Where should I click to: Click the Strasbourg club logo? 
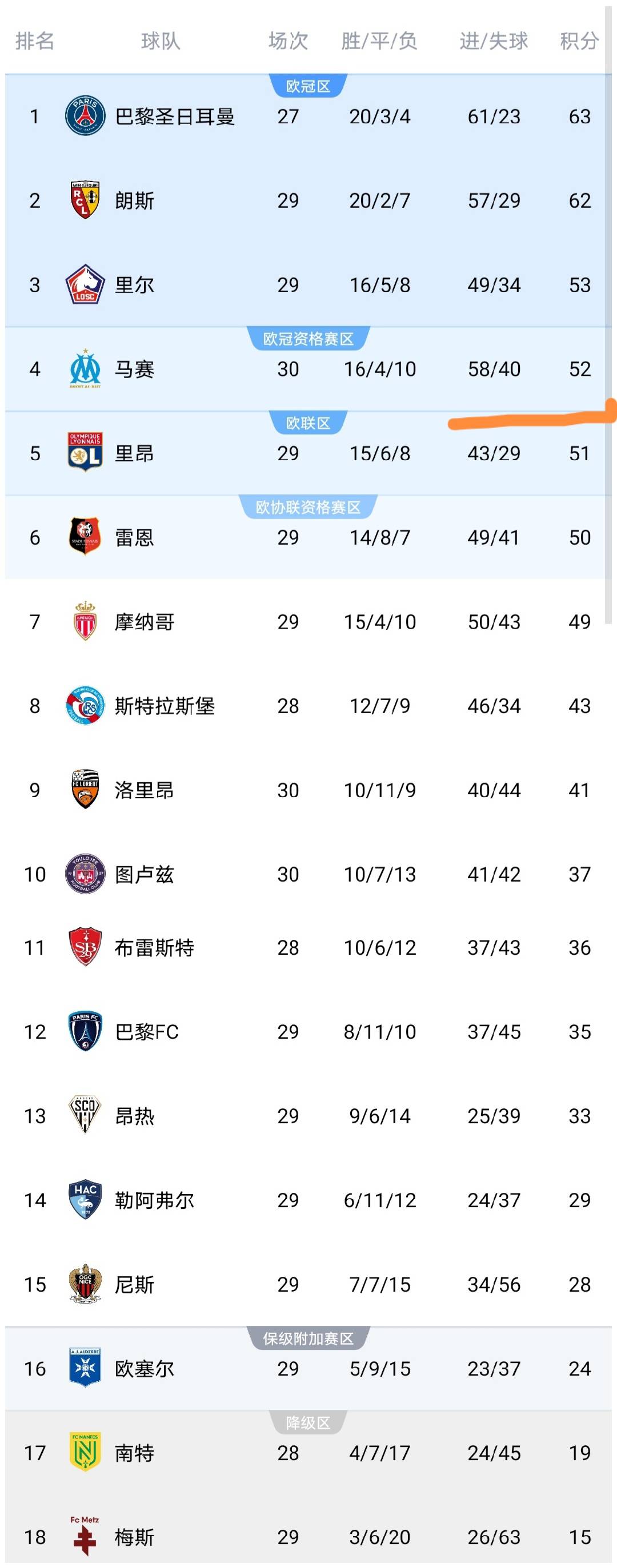pyautogui.click(x=85, y=705)
